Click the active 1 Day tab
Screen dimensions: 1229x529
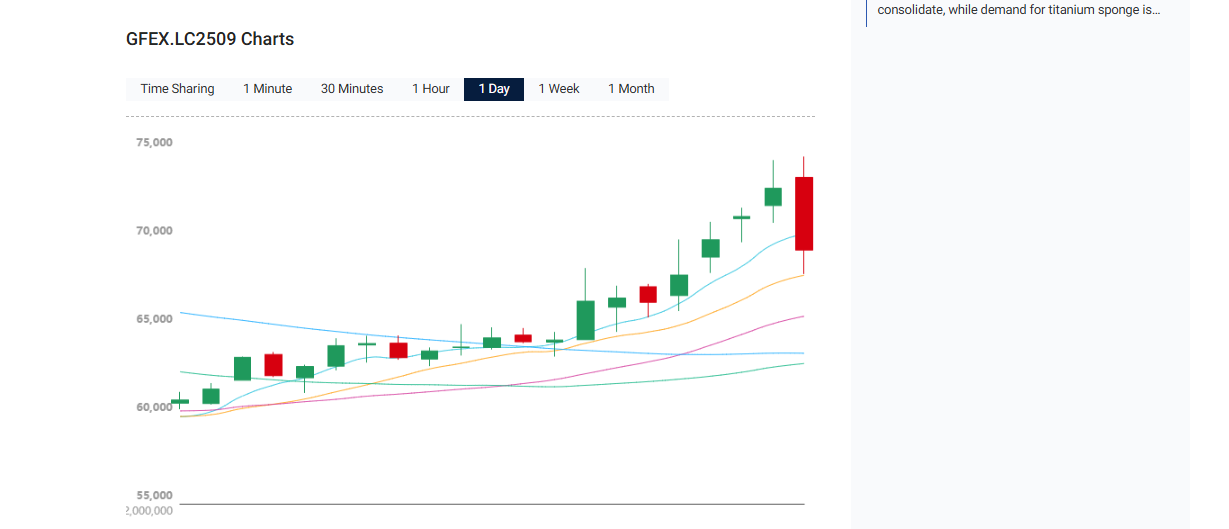pos(494,89)
